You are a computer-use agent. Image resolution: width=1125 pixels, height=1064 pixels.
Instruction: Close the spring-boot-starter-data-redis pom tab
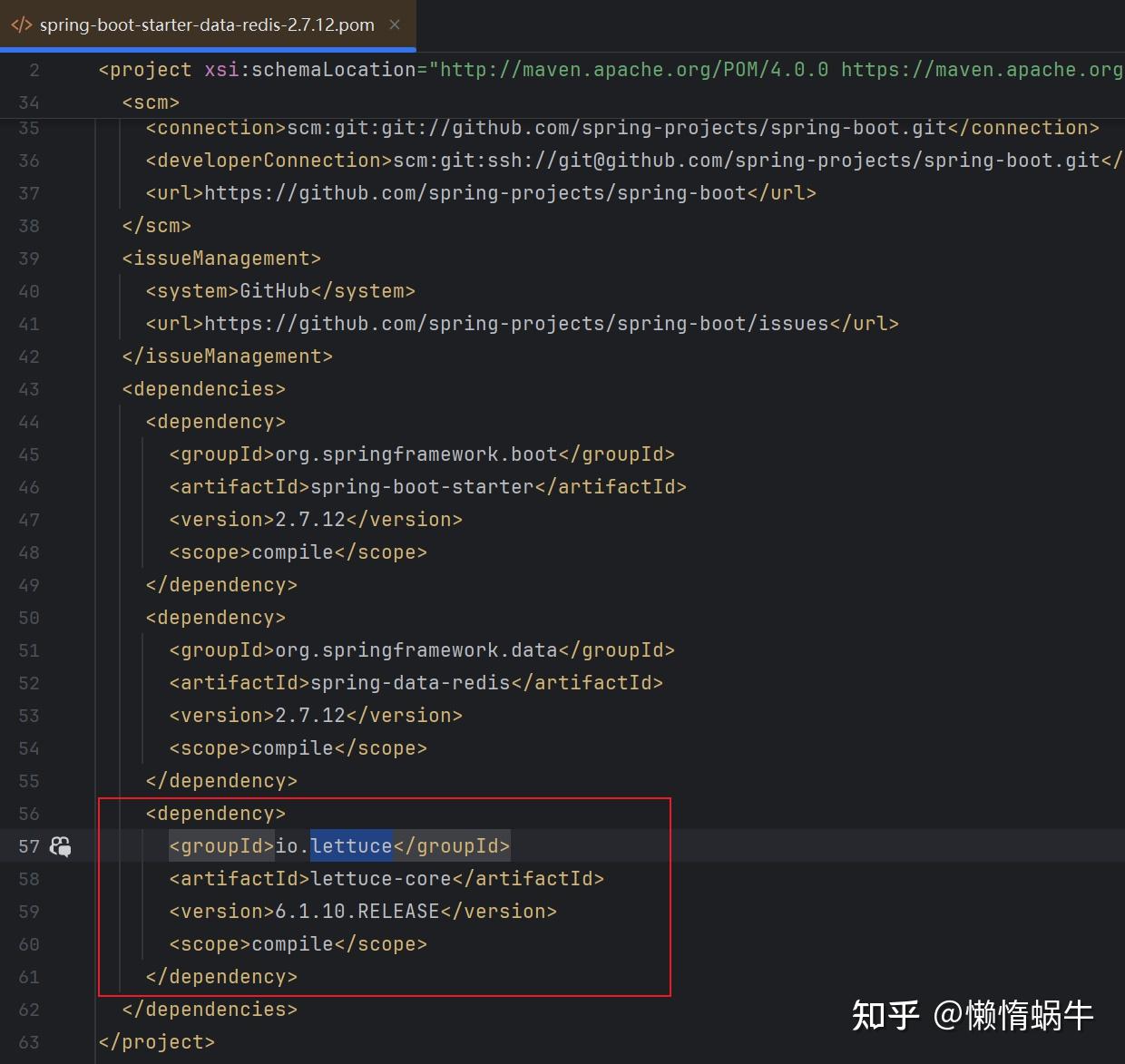[395, 24]
